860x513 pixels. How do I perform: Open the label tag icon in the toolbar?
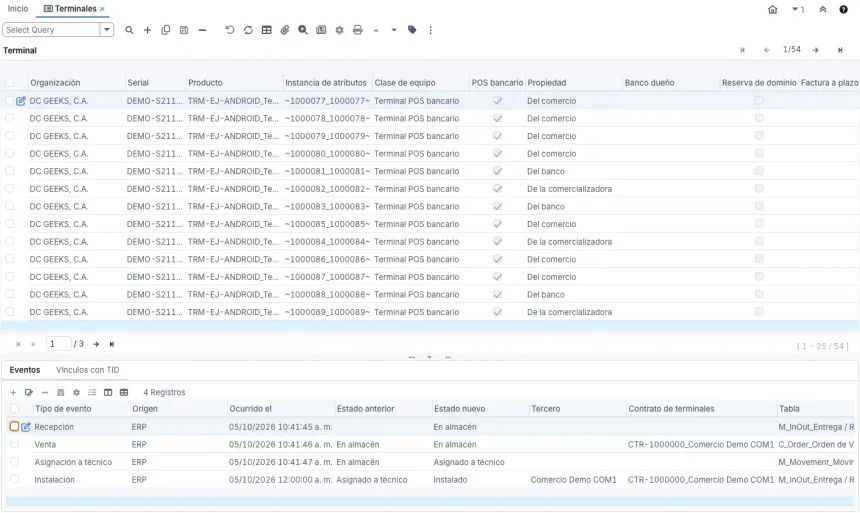[x=412, y=30]
